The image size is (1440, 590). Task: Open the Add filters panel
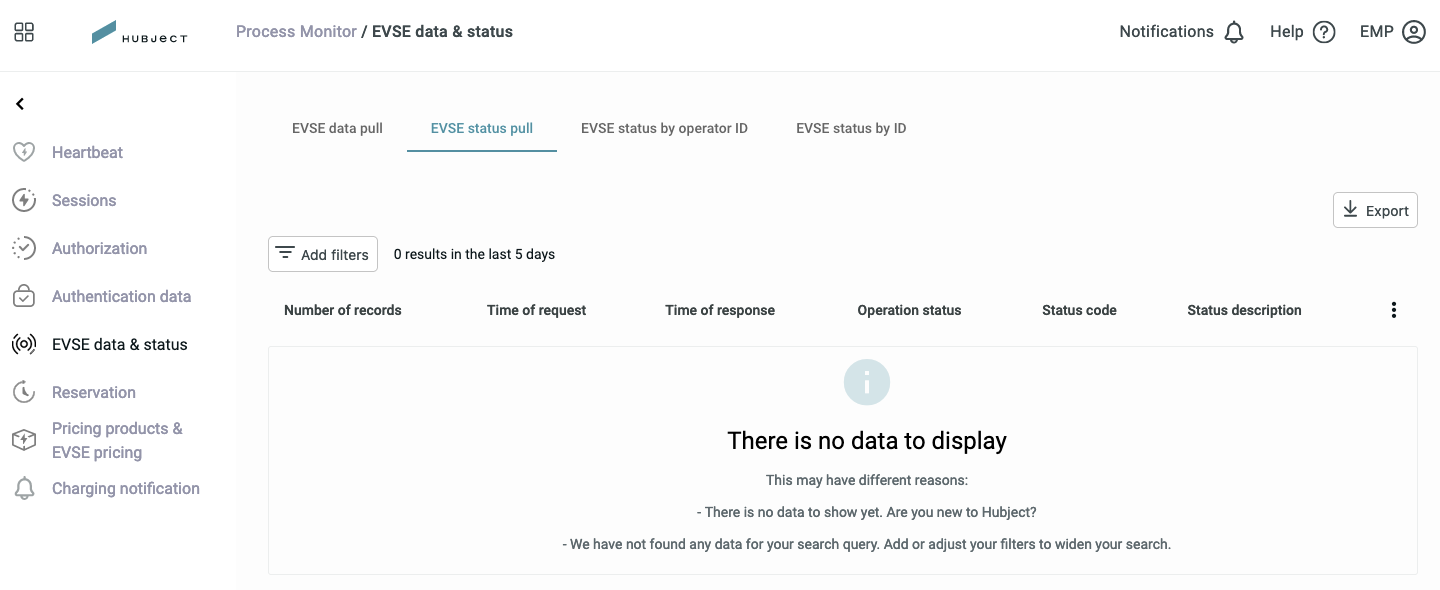point(323,254)
